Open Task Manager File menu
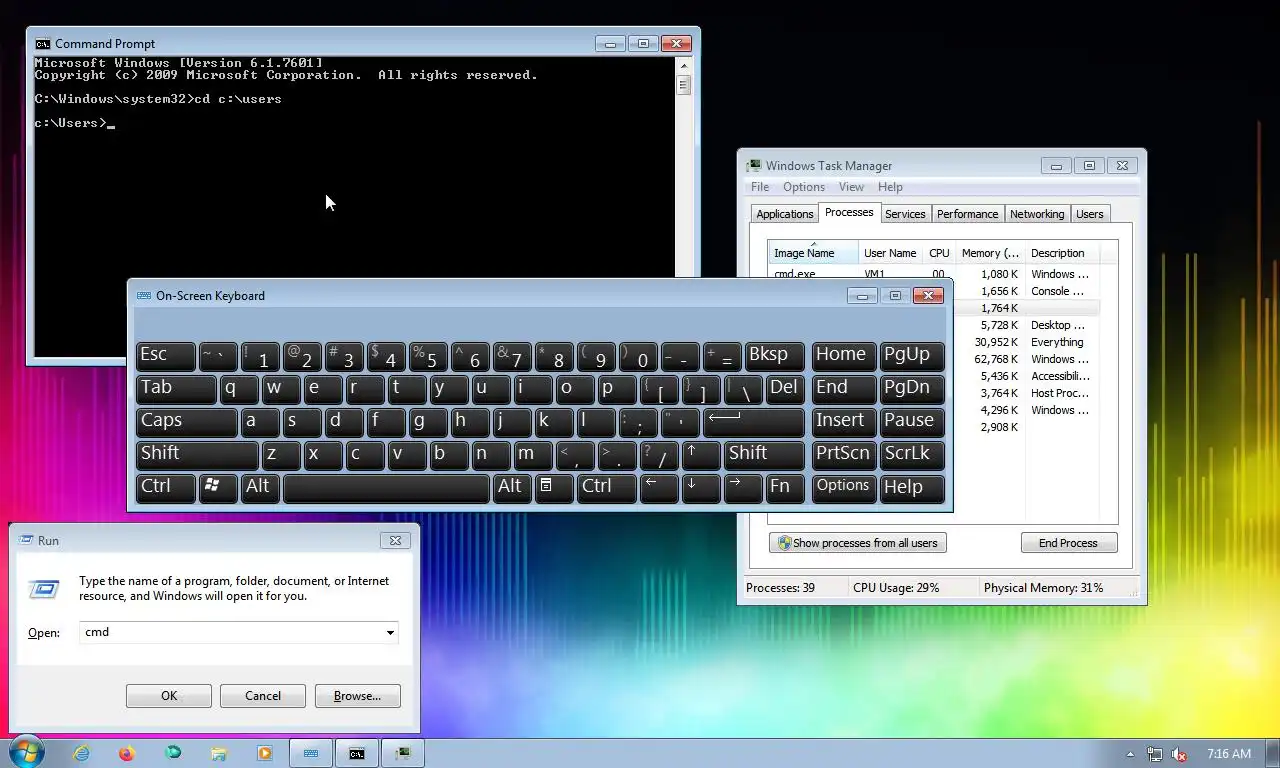Viewport: 1280px width, 768px height. click(x=760, y=187)
